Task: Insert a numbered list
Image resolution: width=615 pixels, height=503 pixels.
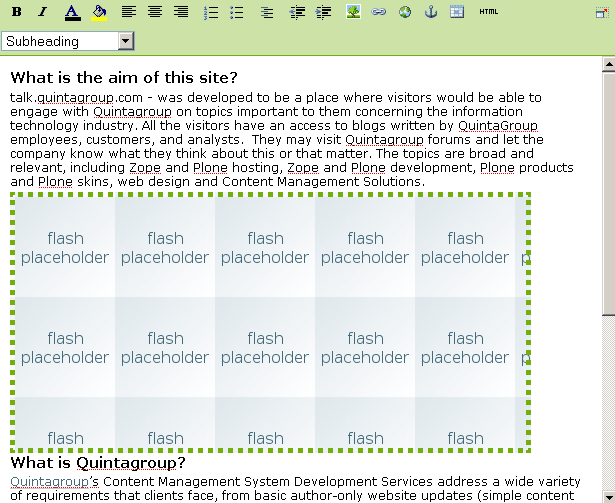Action: [211, 12]
